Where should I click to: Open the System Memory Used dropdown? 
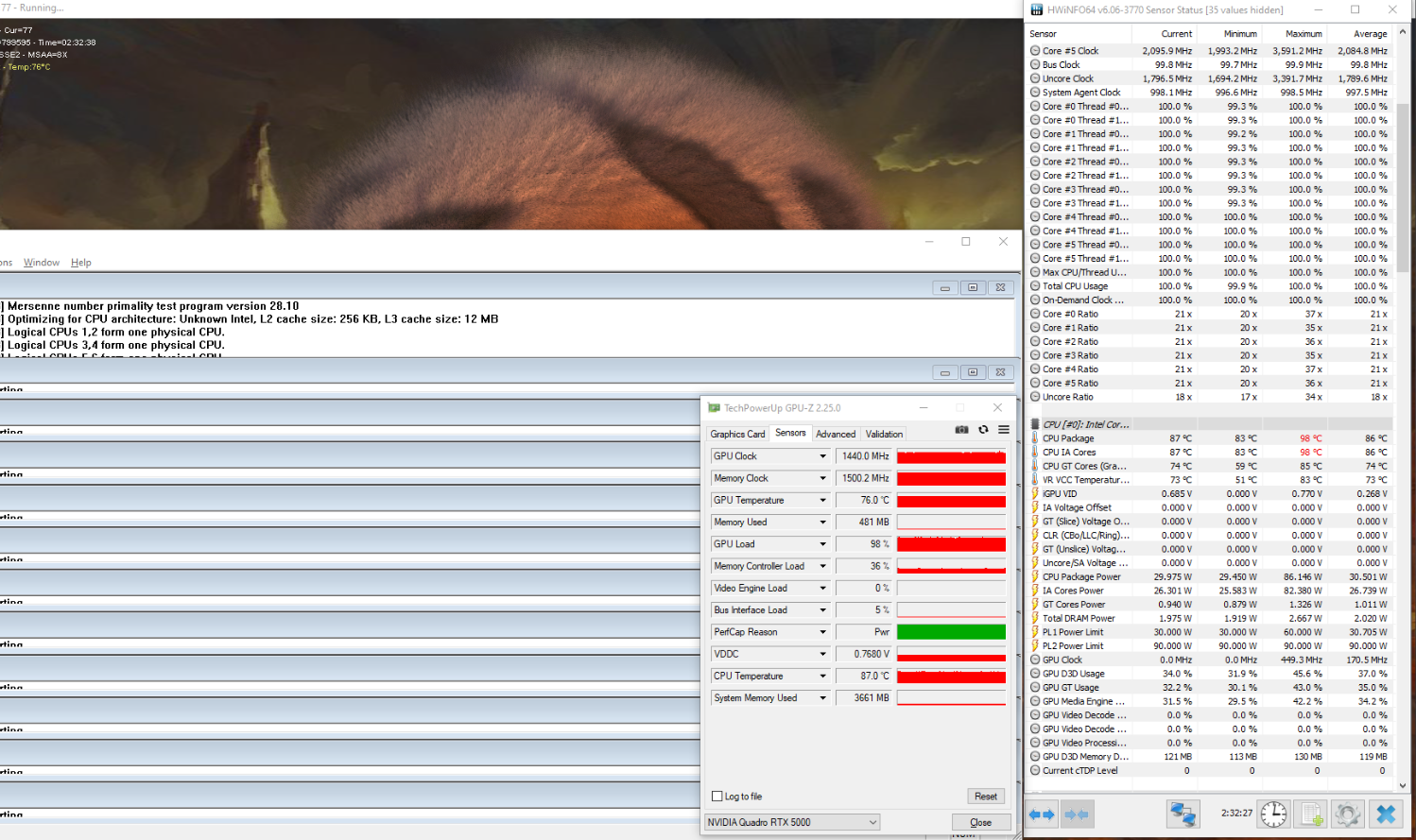pos(822,698)
